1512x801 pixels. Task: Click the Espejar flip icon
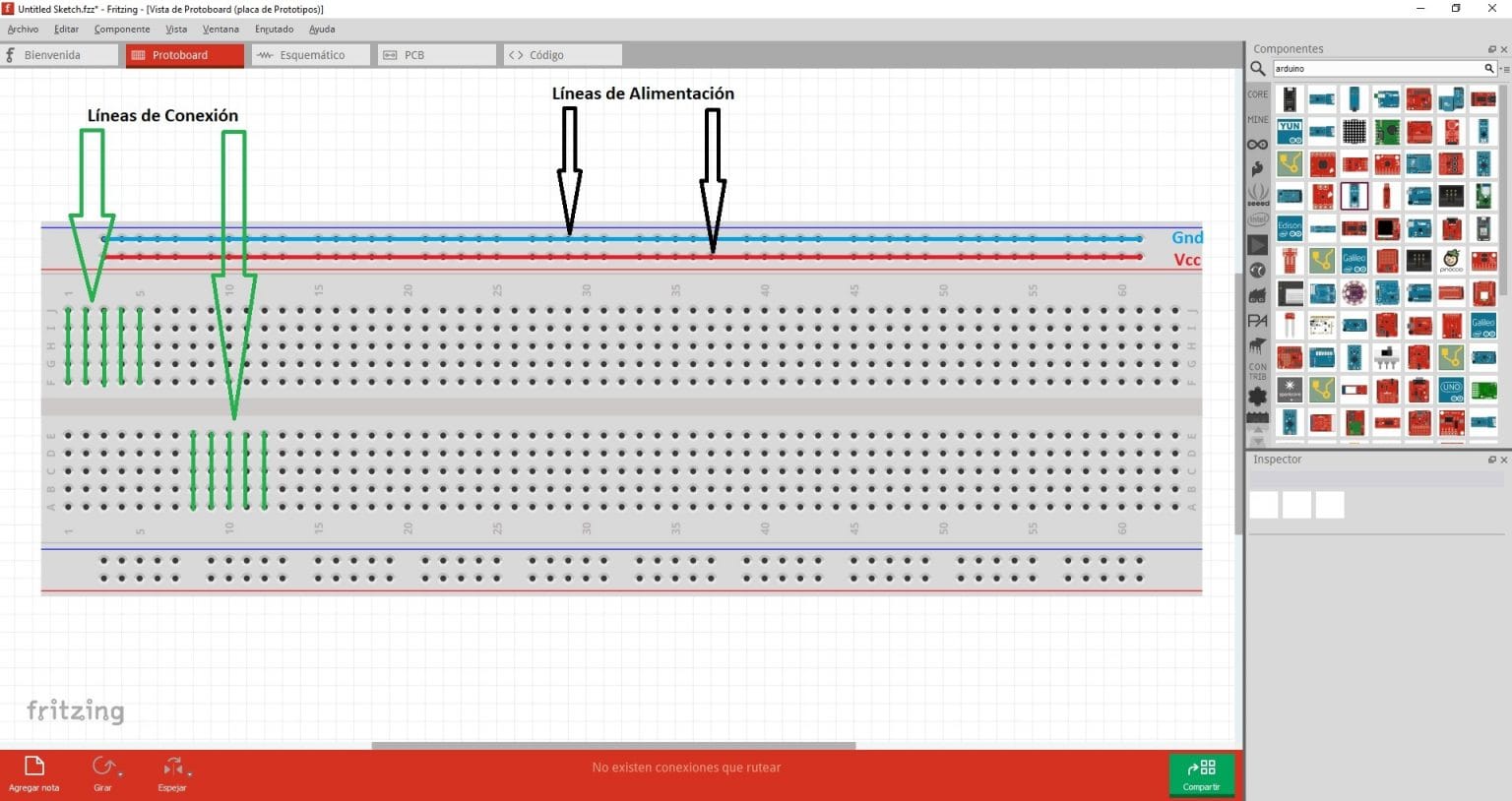click(171, 767)
